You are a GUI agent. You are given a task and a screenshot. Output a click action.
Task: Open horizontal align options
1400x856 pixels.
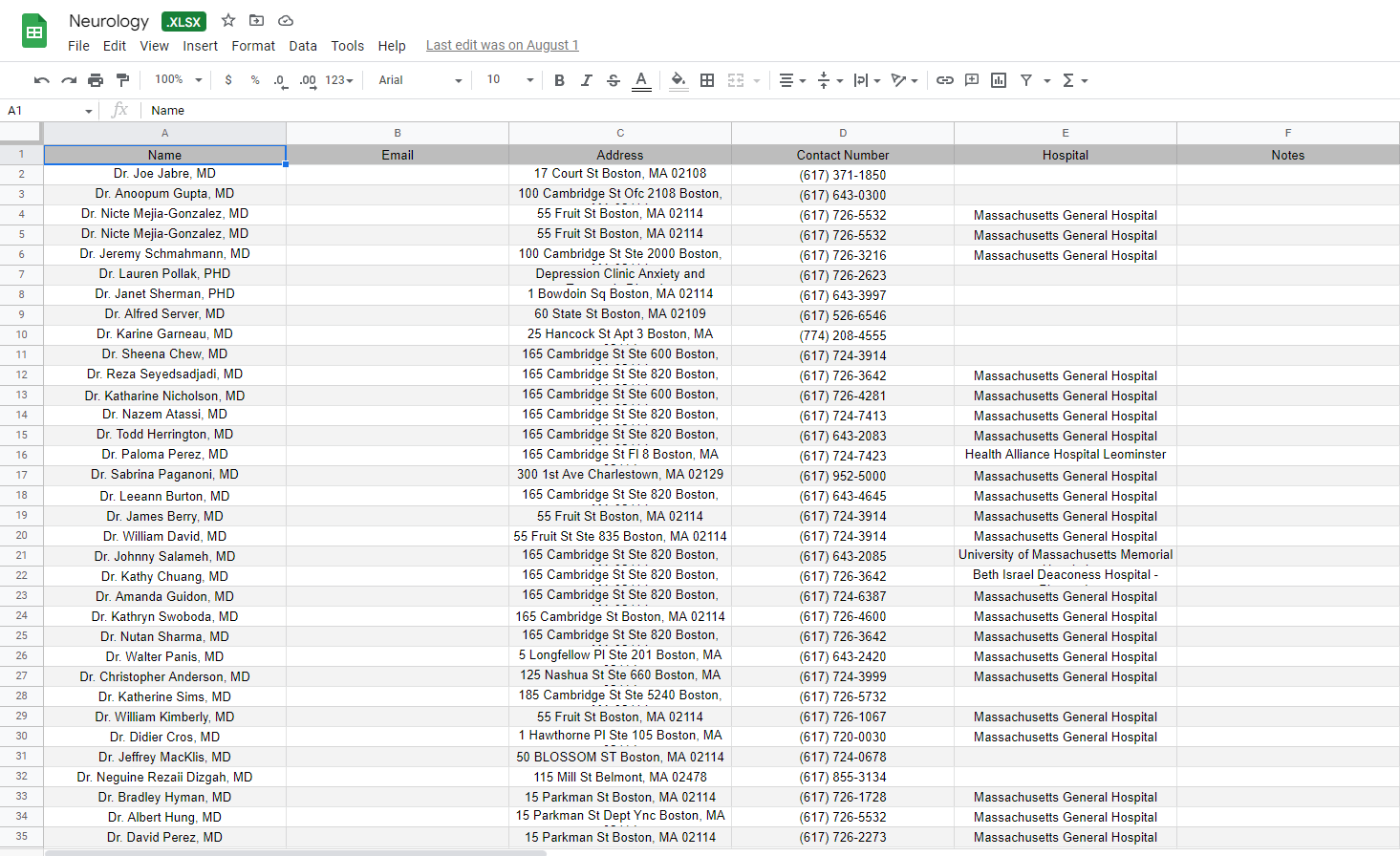792,80
